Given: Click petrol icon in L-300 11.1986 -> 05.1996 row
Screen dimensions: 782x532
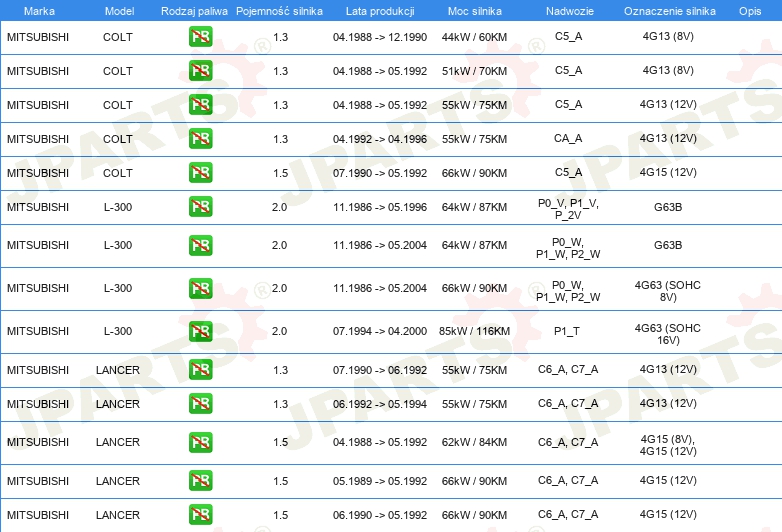Looking at the screenshot, I should [200, 206].
